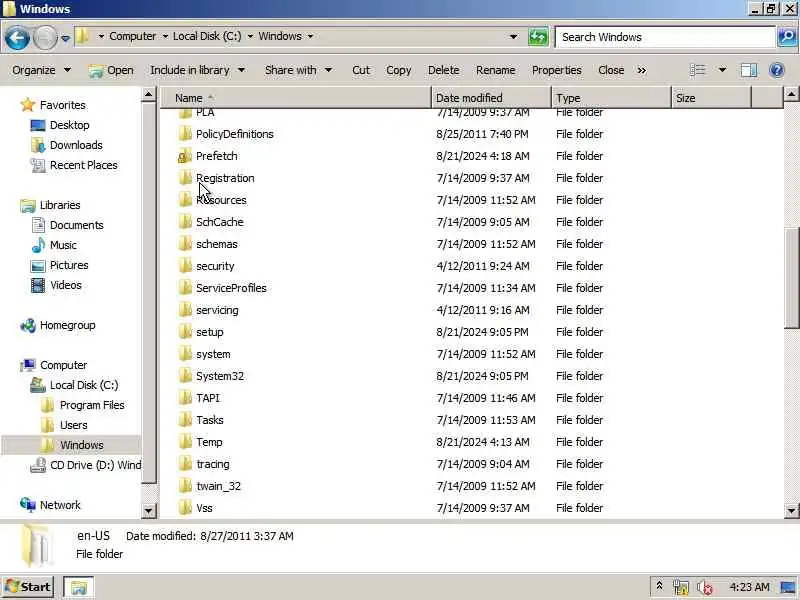
Task: Open Downloads in the sidebar
Action: coord(76,145)
